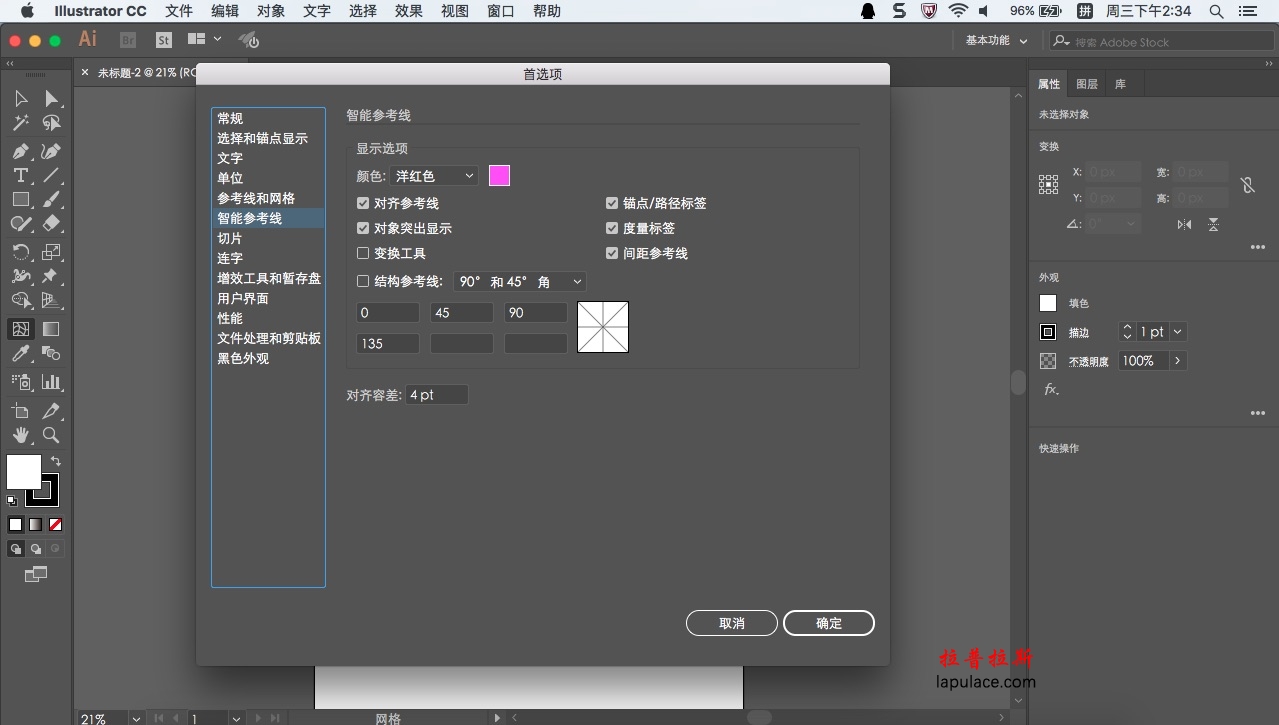Expand the 90° 和 45° 角 dropdown
Image resolution: width=1279 pixels, height=725 pixels.
pyautogui.click(x=519, y=282)
